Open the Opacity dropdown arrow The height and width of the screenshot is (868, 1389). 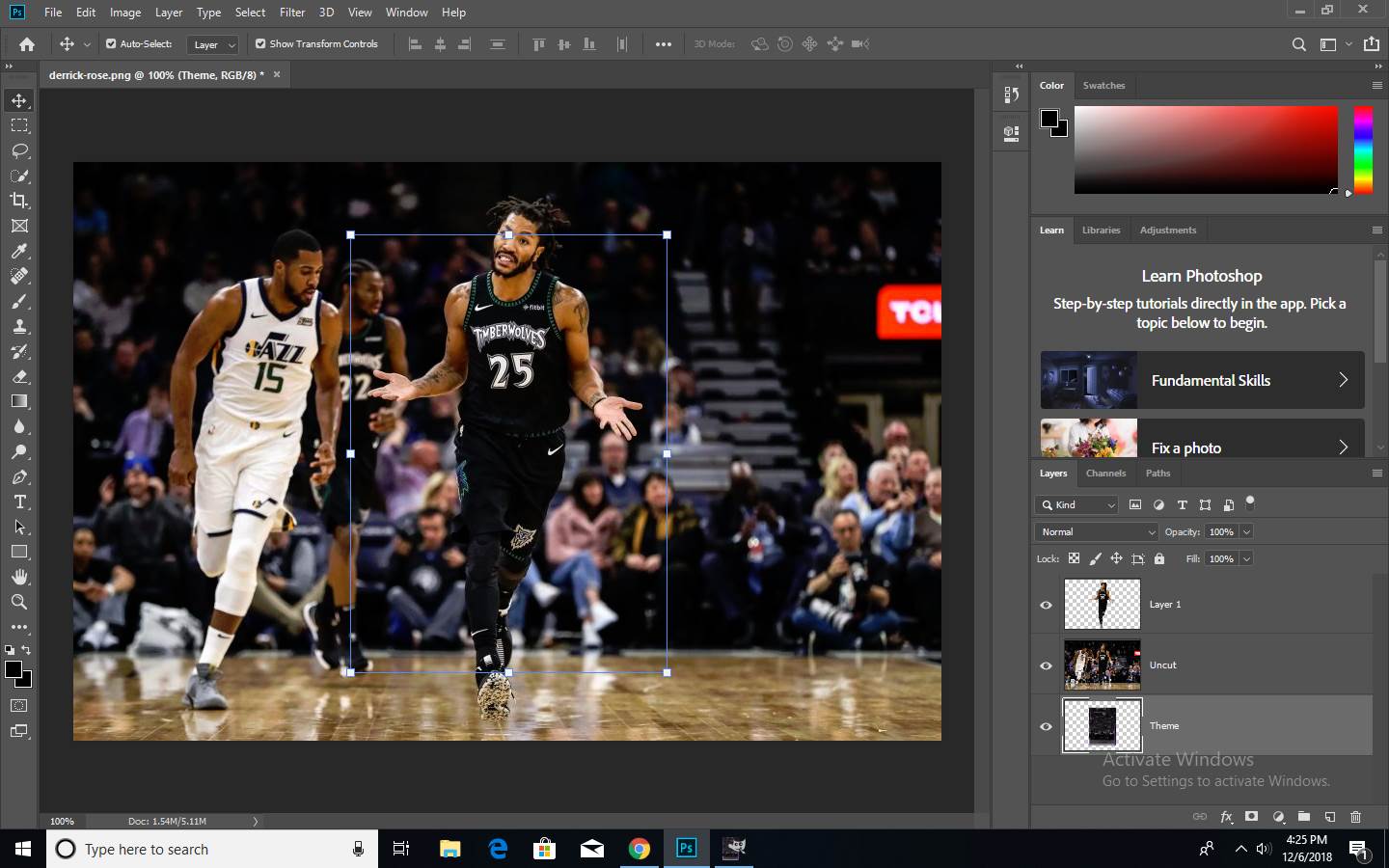(1246, 531)
